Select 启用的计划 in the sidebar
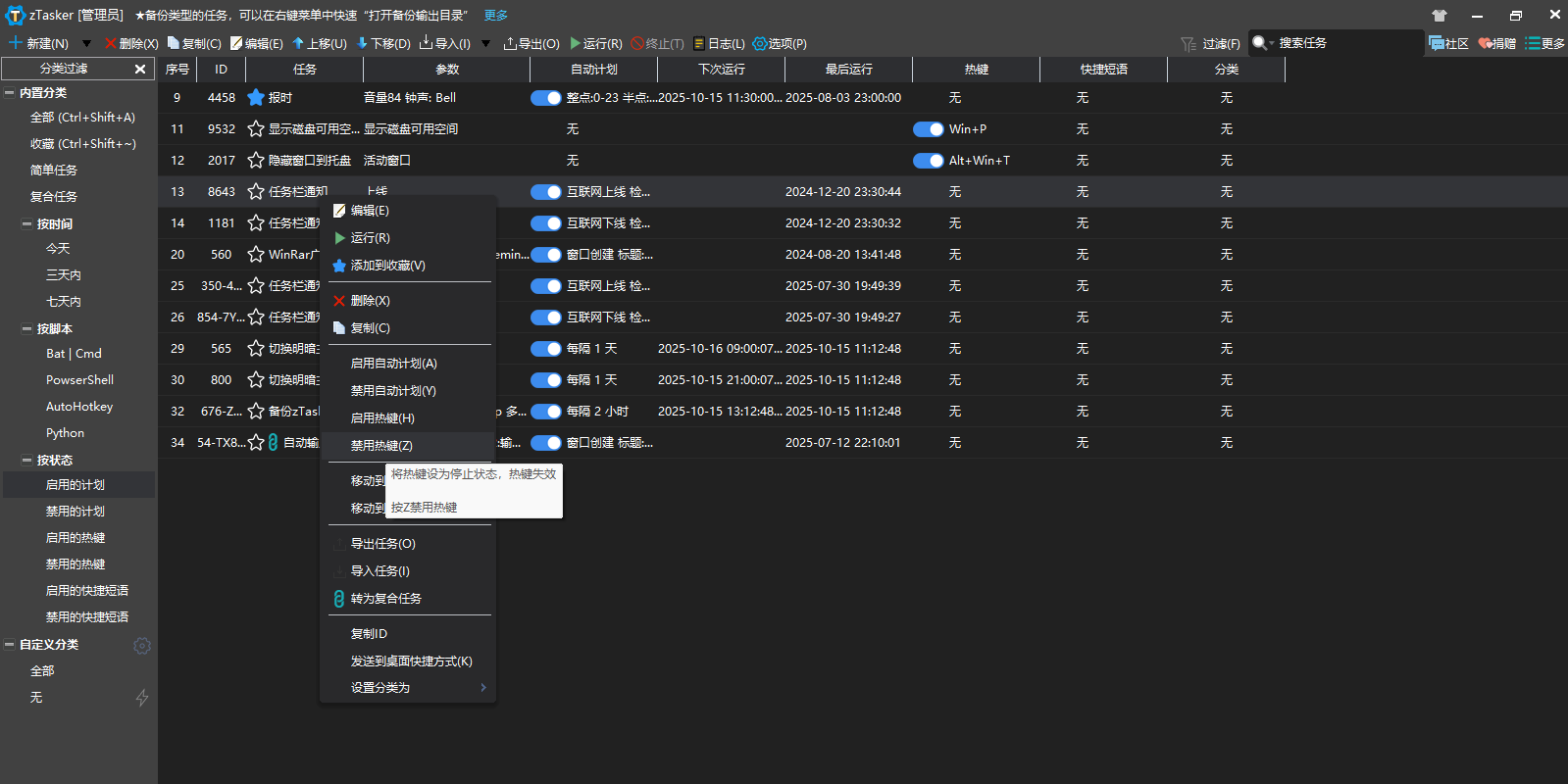This screenshot has height=784, width=1568. (x=76, y=485)
